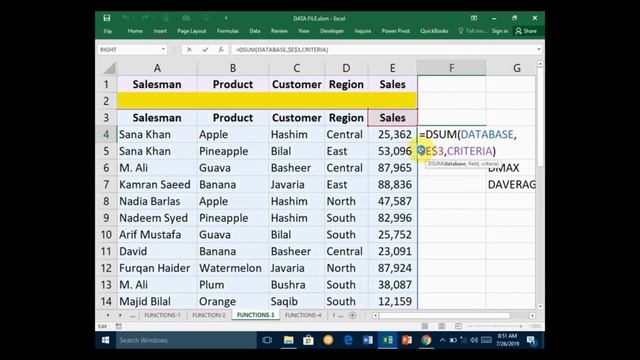The image size is (640, 360).
Task: Open the Power Pivot ribbon tab
Action: (x=396, y=31)
